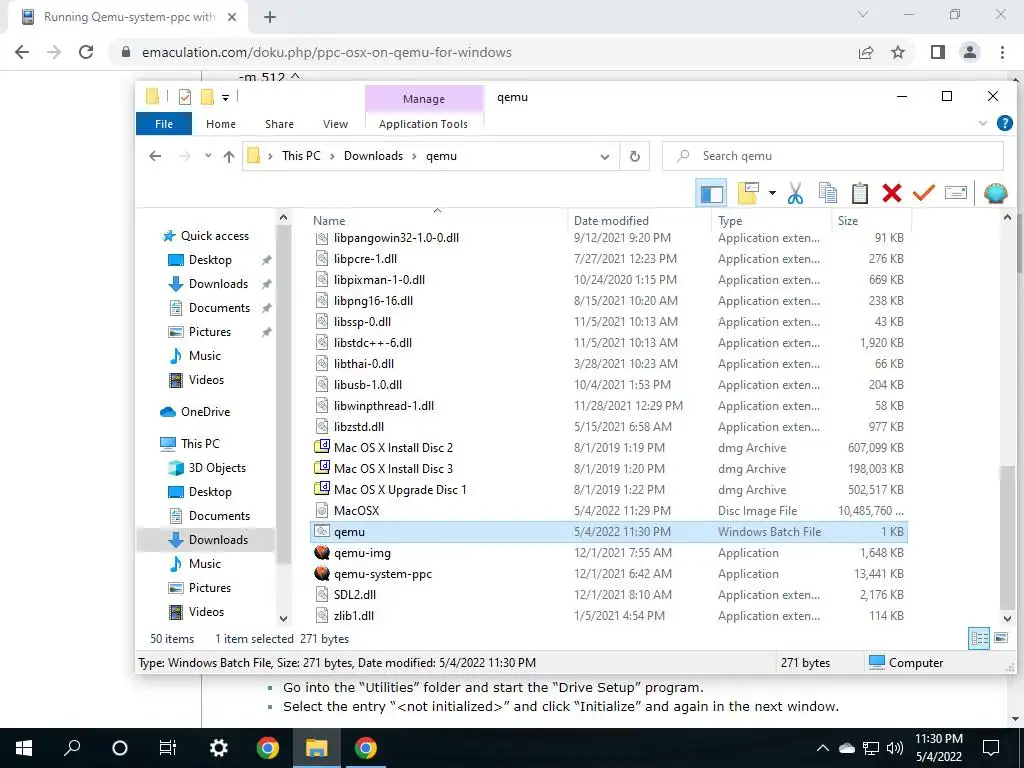The height and width of the screenshot is (768, 1024).
Task: Go up one folder level in Explorer
Action: (229, 156)
